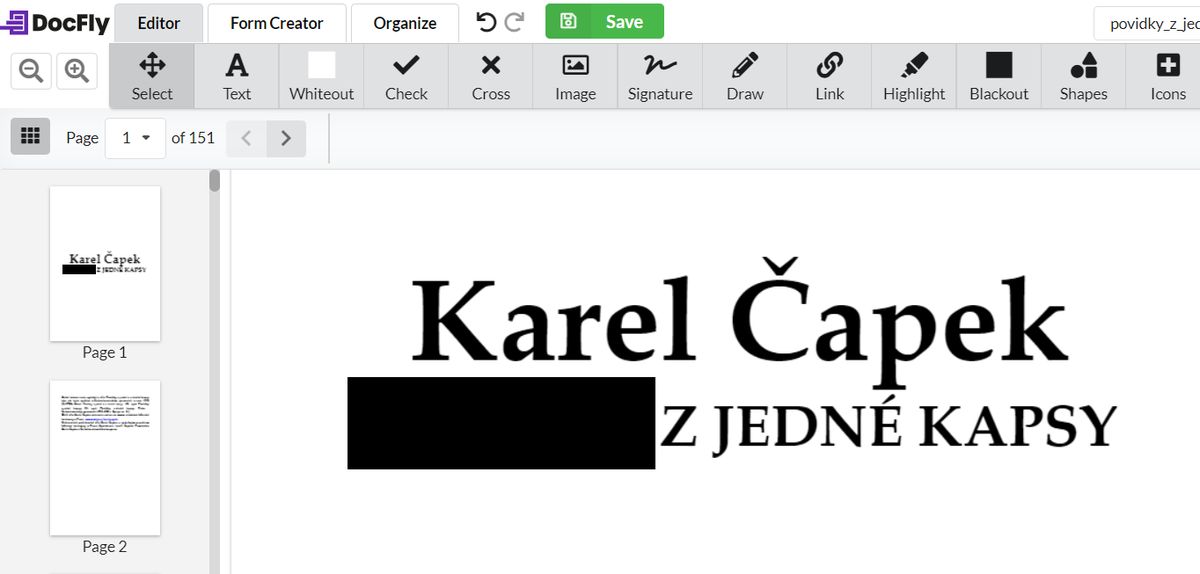Zoom out using the minus magnifier
Image resolution: width=1200 pixels, height=574 pixels.
point(31,71)
